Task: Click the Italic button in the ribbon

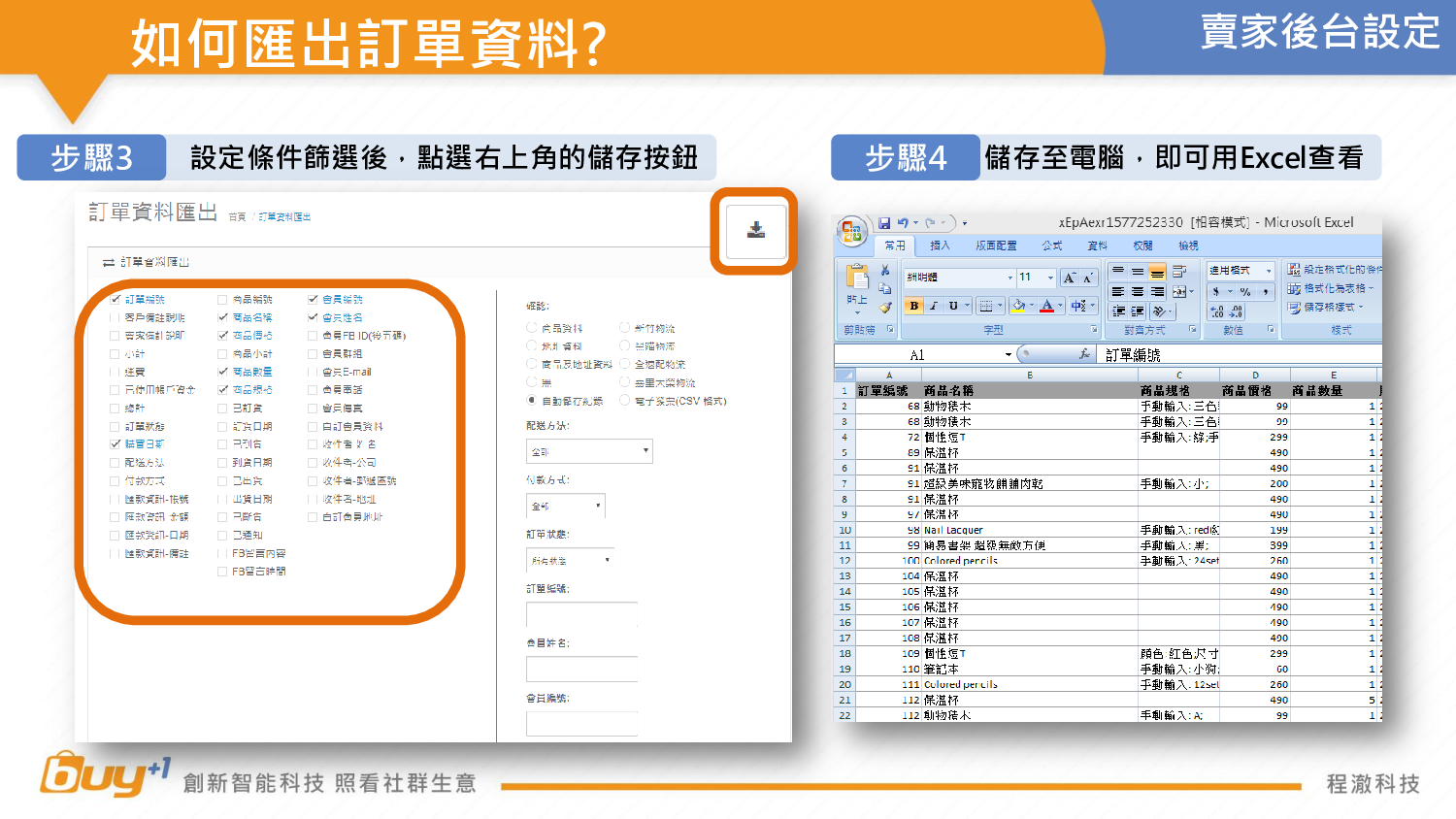Action: point(934,306)
